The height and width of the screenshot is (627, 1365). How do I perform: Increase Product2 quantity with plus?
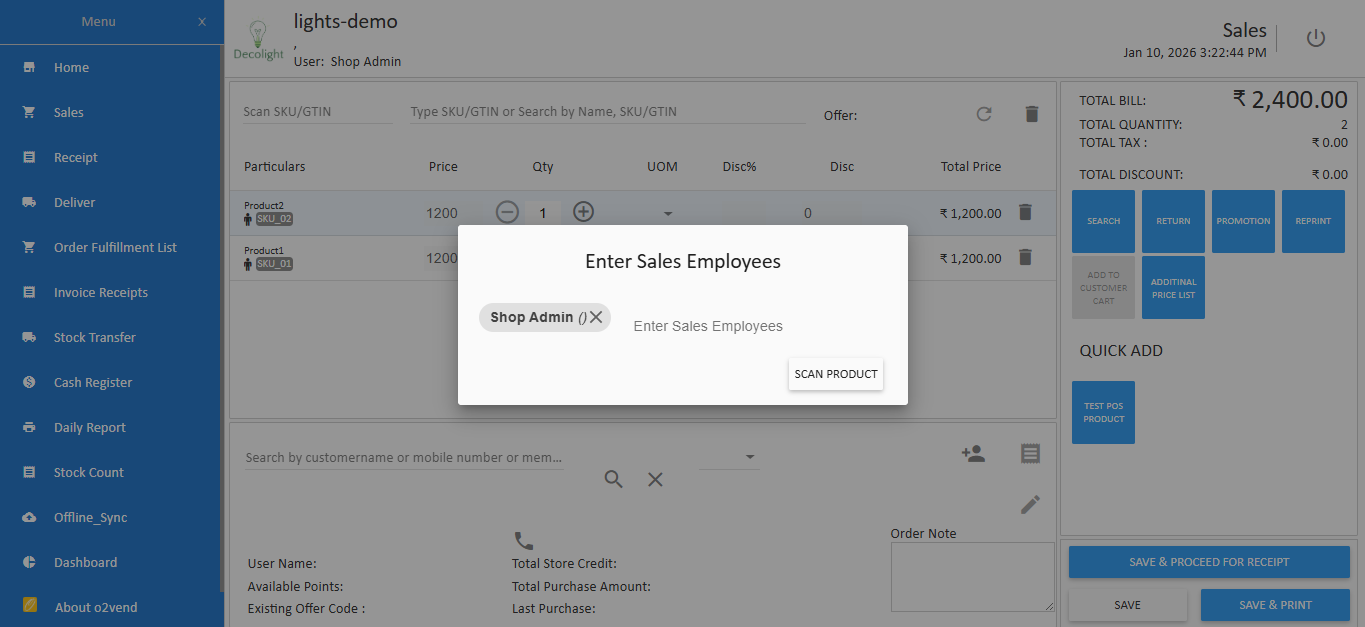click(x=583, y=212)
